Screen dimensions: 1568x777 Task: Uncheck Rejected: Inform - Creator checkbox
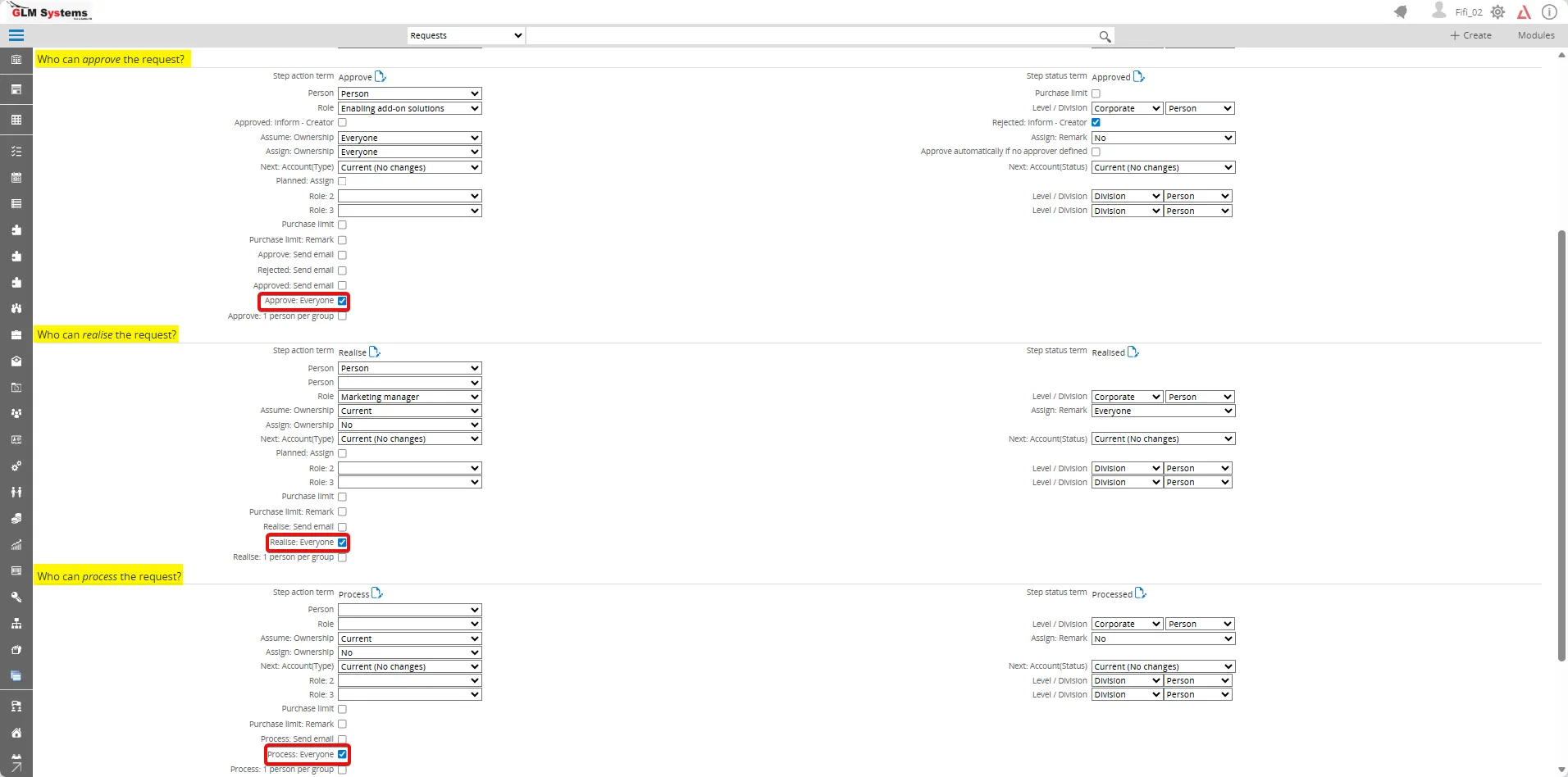[1096, 123]
